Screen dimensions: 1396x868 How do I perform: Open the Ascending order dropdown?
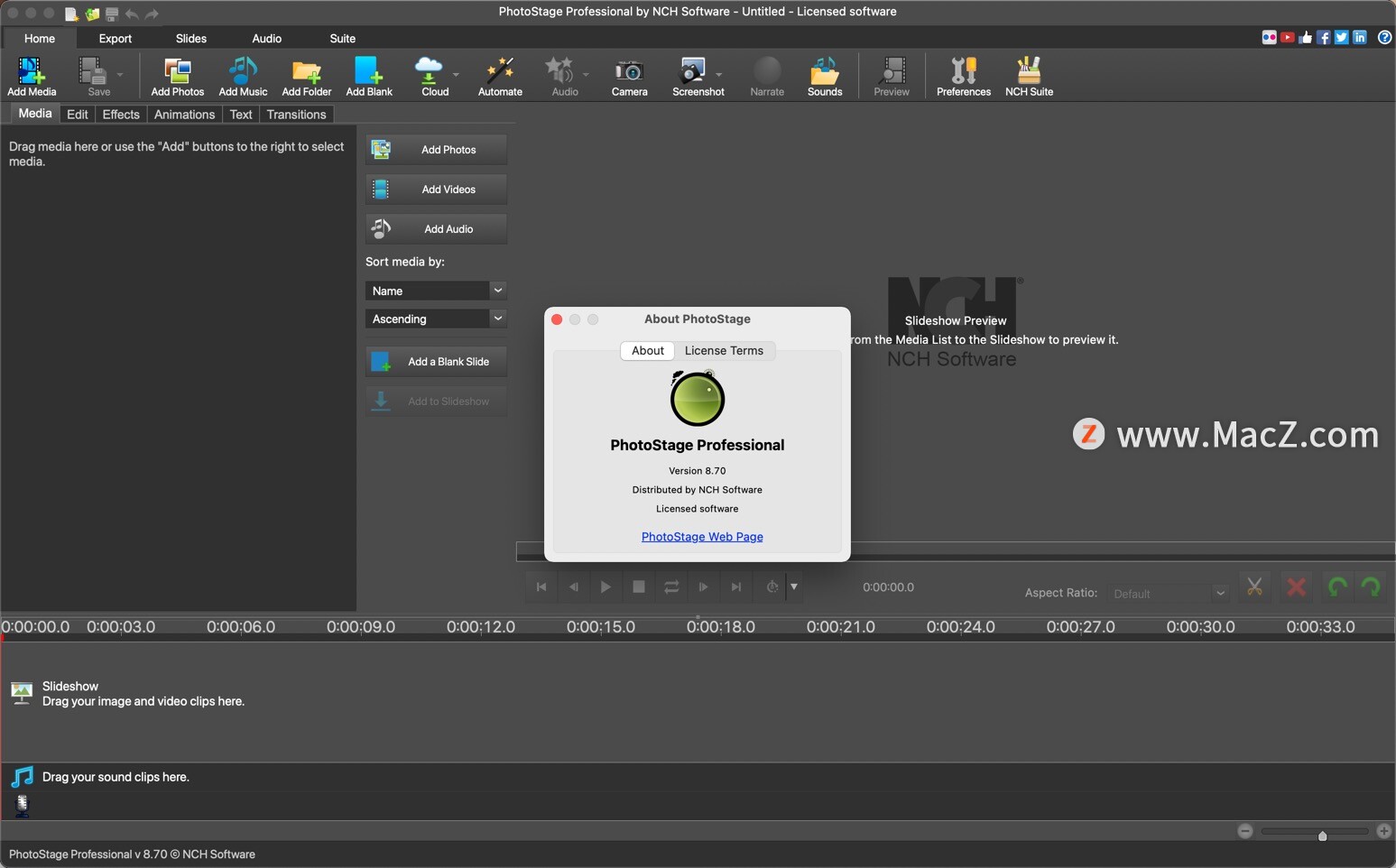click(x=436, y=319)
